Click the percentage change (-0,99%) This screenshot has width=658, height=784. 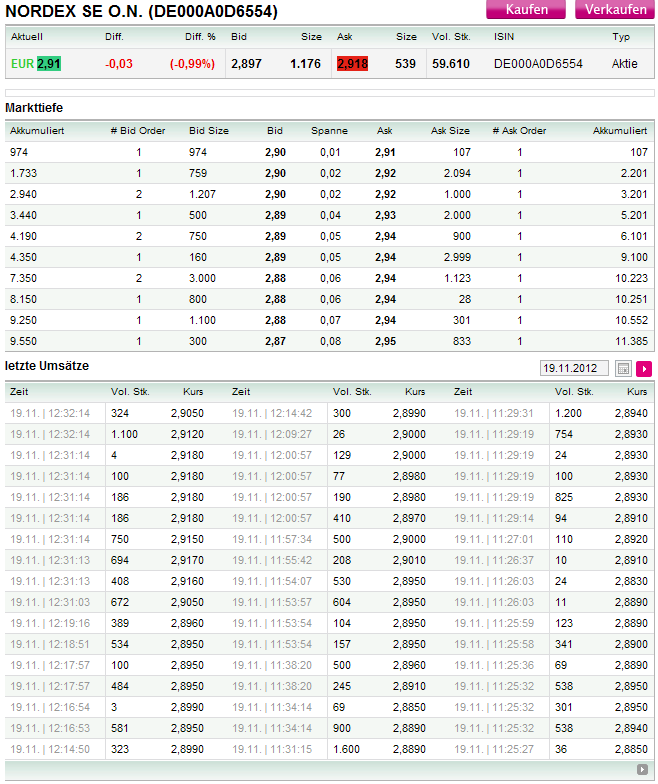192,64
